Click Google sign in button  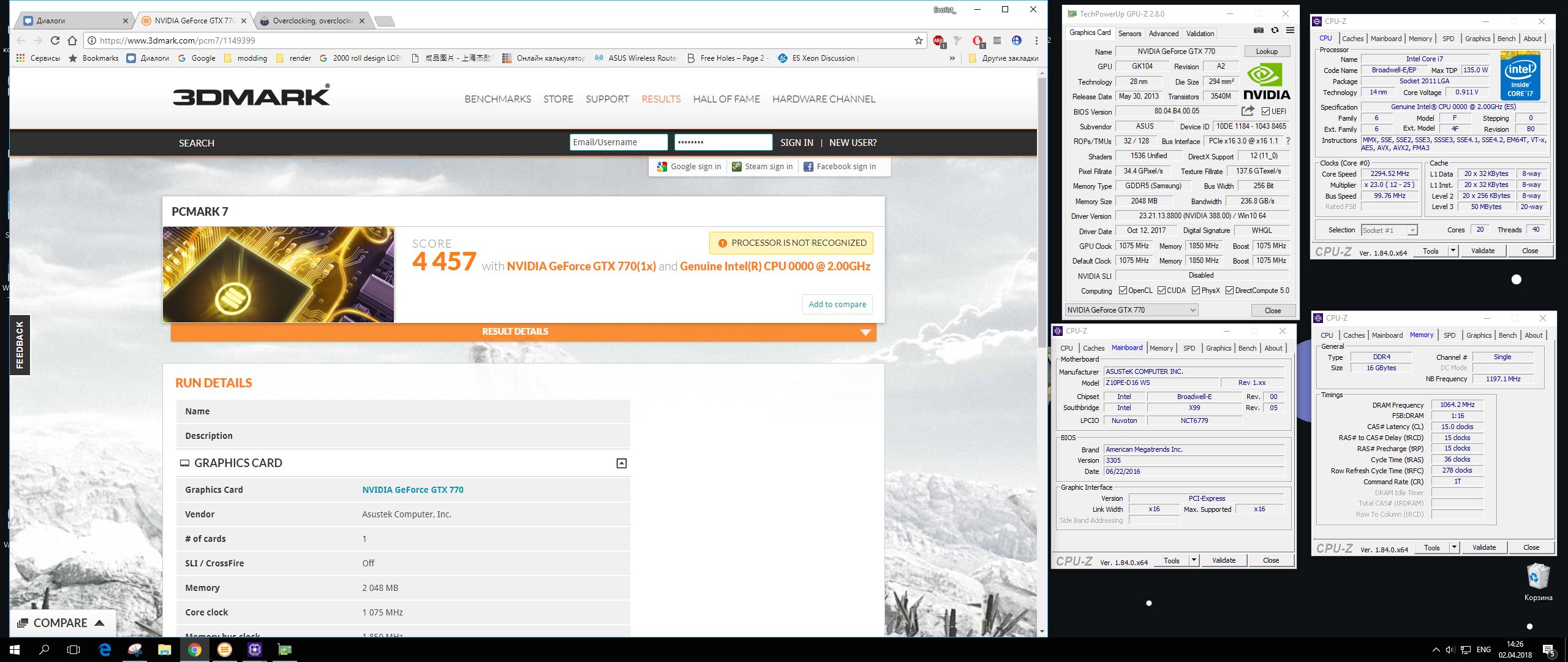(x=689, y=167)
